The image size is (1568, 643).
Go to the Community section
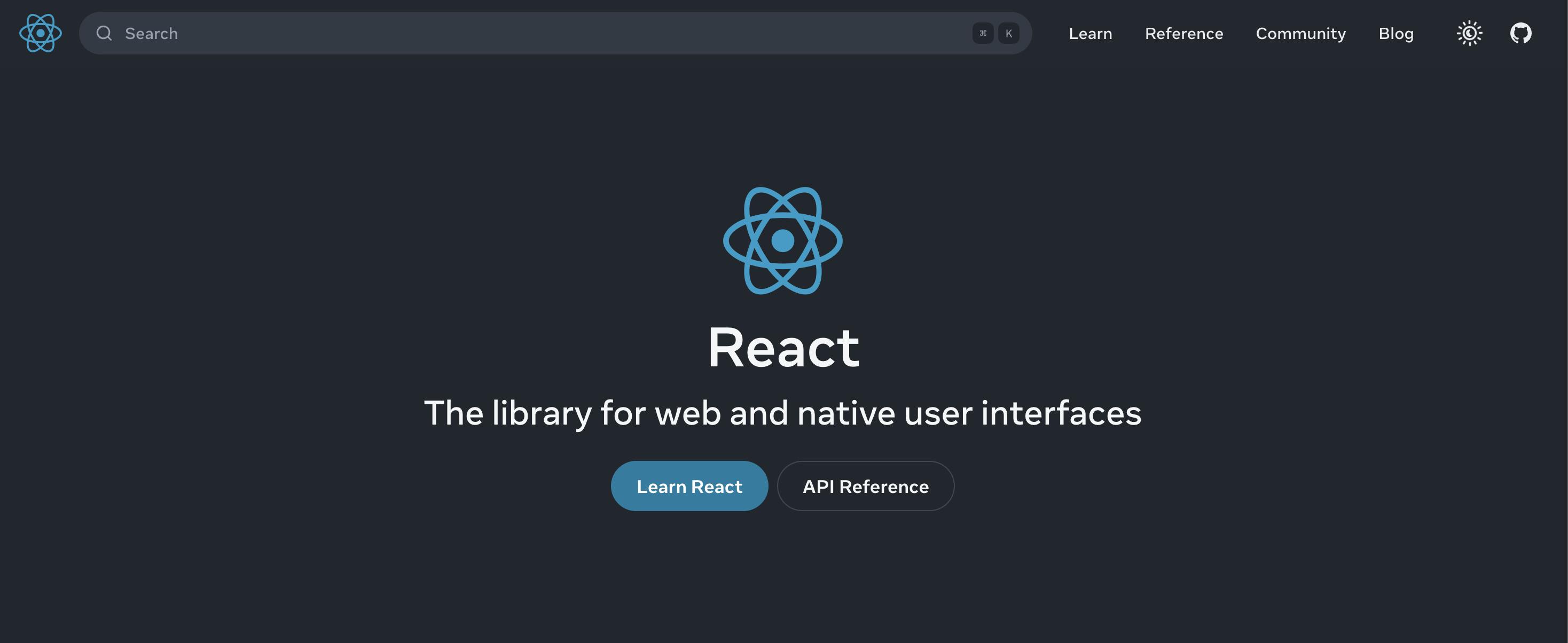(1301, 34)
